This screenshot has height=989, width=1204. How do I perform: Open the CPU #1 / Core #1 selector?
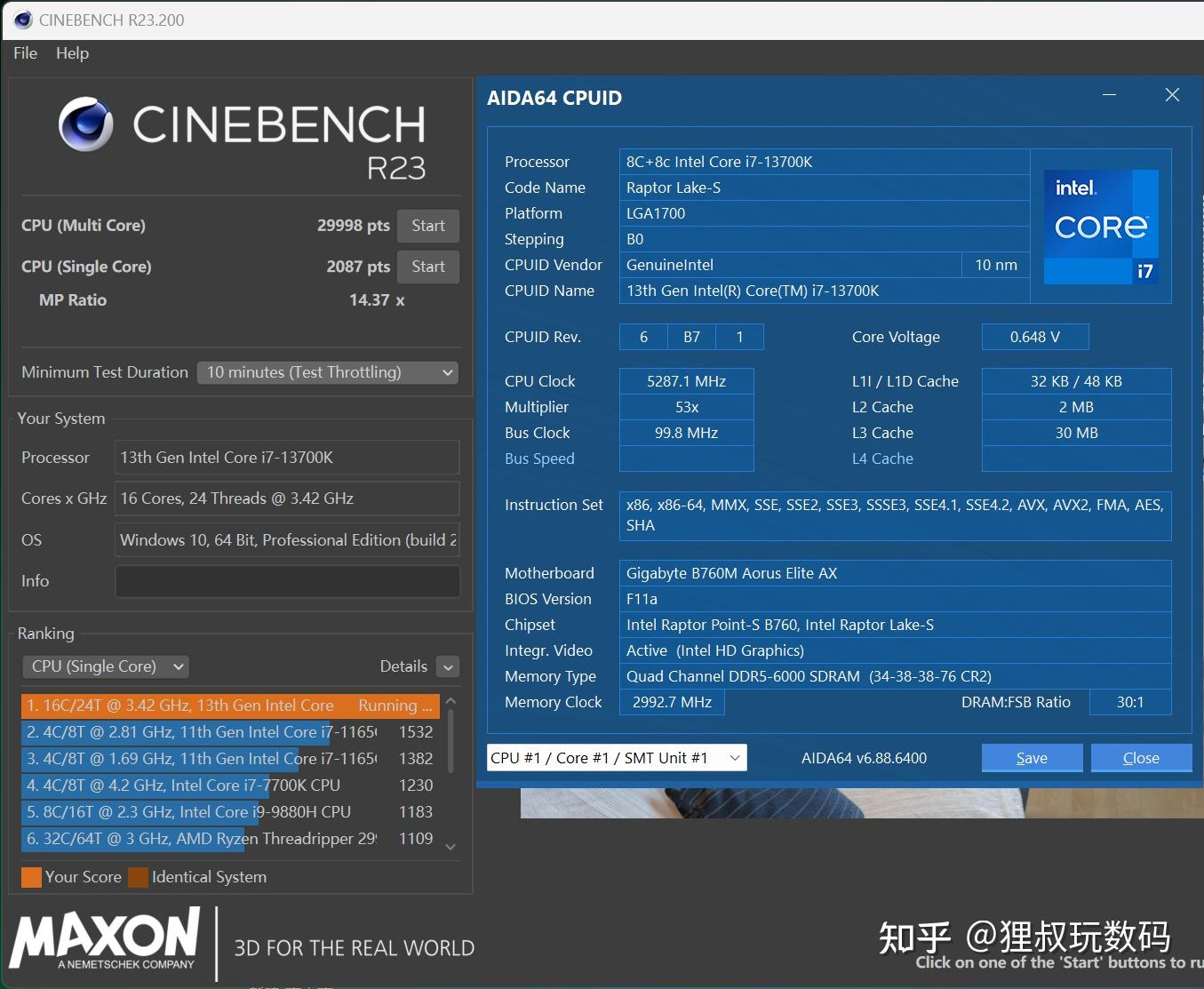(617, 758)
